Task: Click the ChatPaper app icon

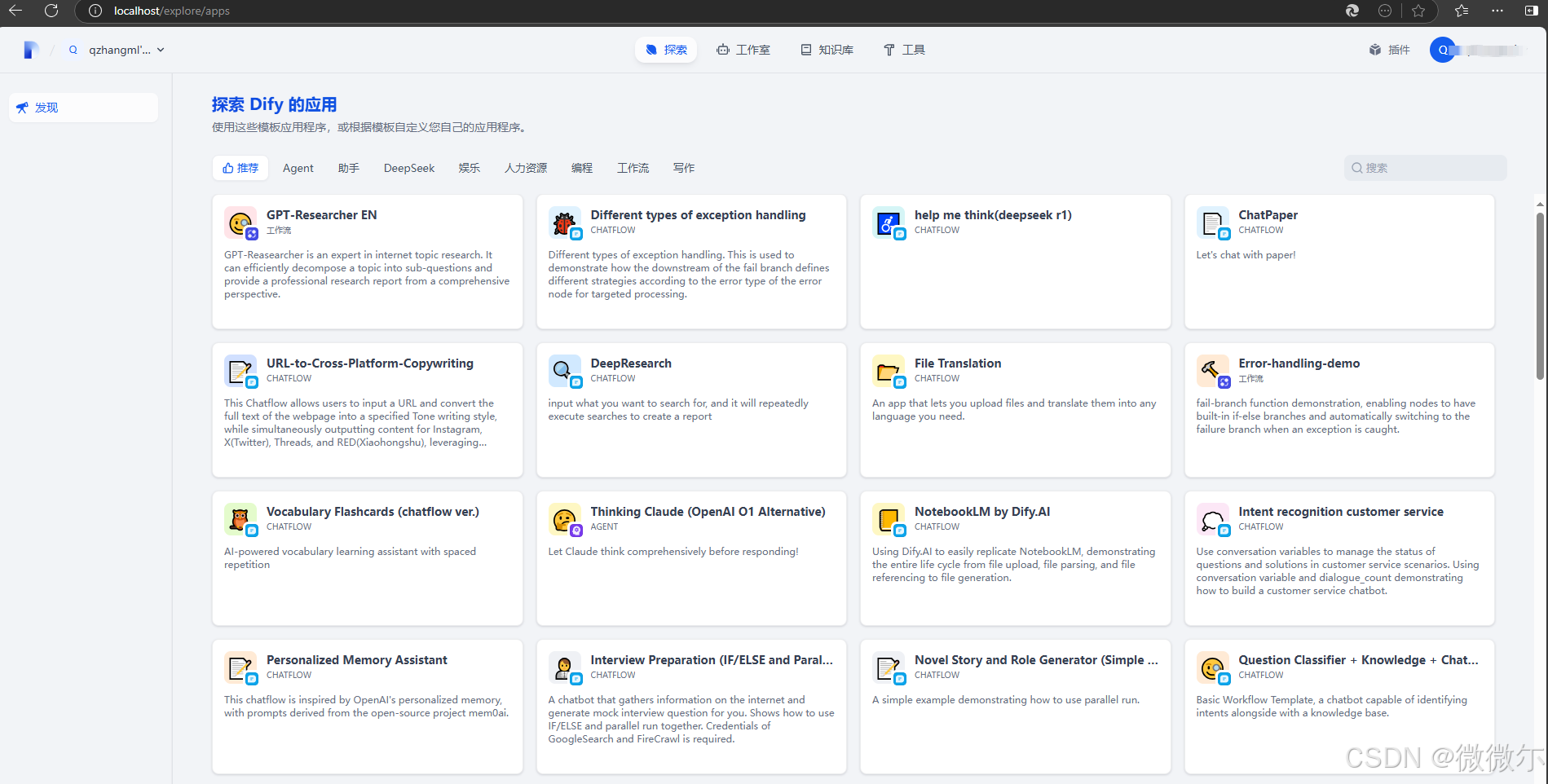Action: point(1212,222)
